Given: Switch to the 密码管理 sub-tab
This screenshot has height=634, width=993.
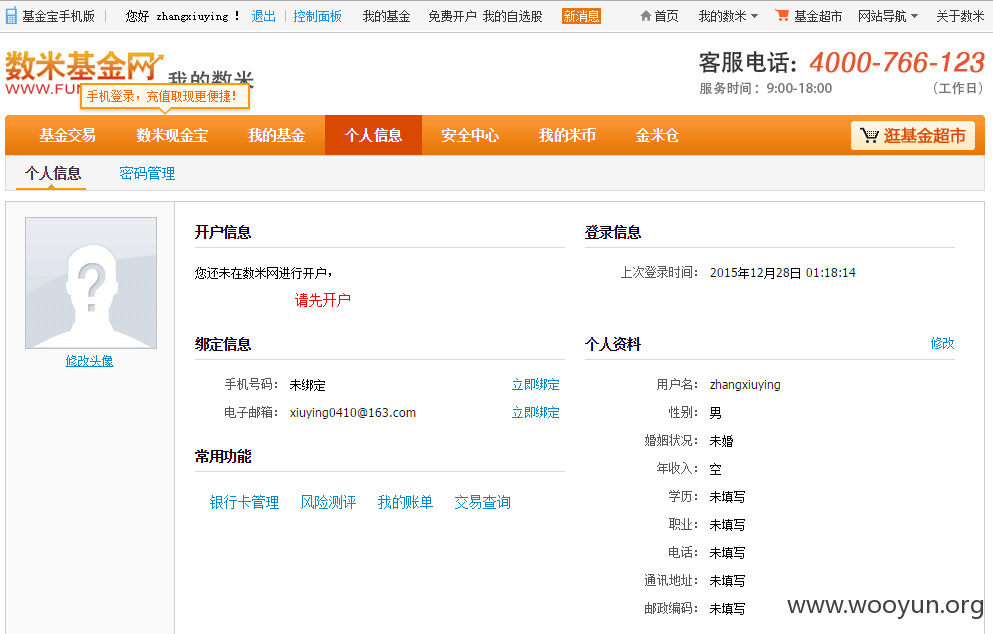Looking at the screenshot, I should click(147, 174).
